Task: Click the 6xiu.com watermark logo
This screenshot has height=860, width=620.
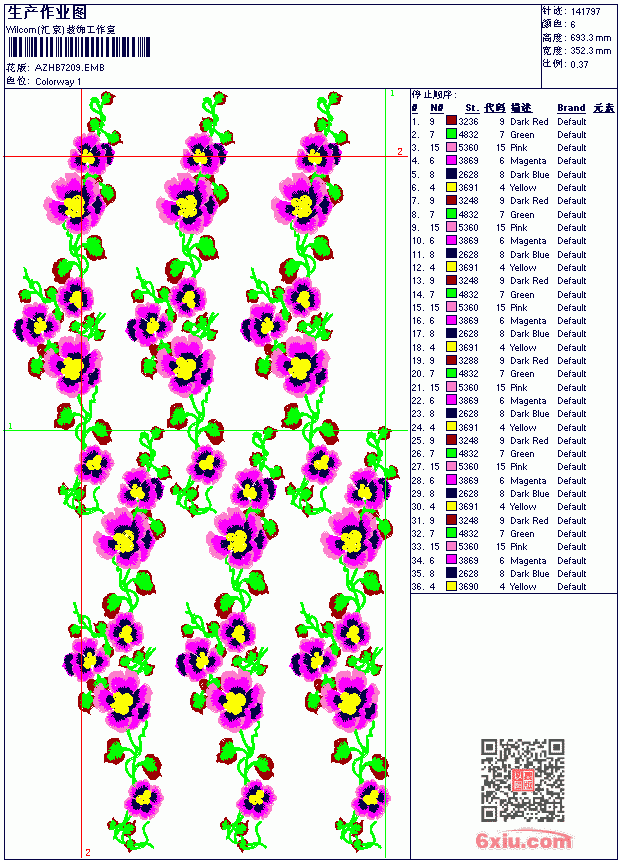Action: point(523,840)
